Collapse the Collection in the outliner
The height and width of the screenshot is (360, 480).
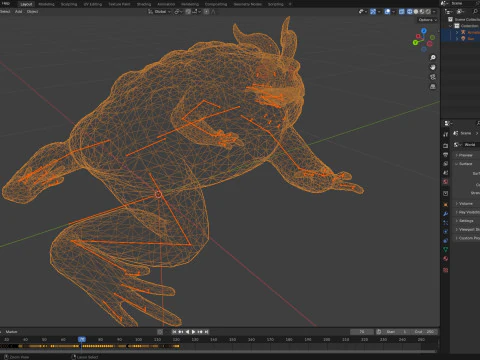click(451, 26)
